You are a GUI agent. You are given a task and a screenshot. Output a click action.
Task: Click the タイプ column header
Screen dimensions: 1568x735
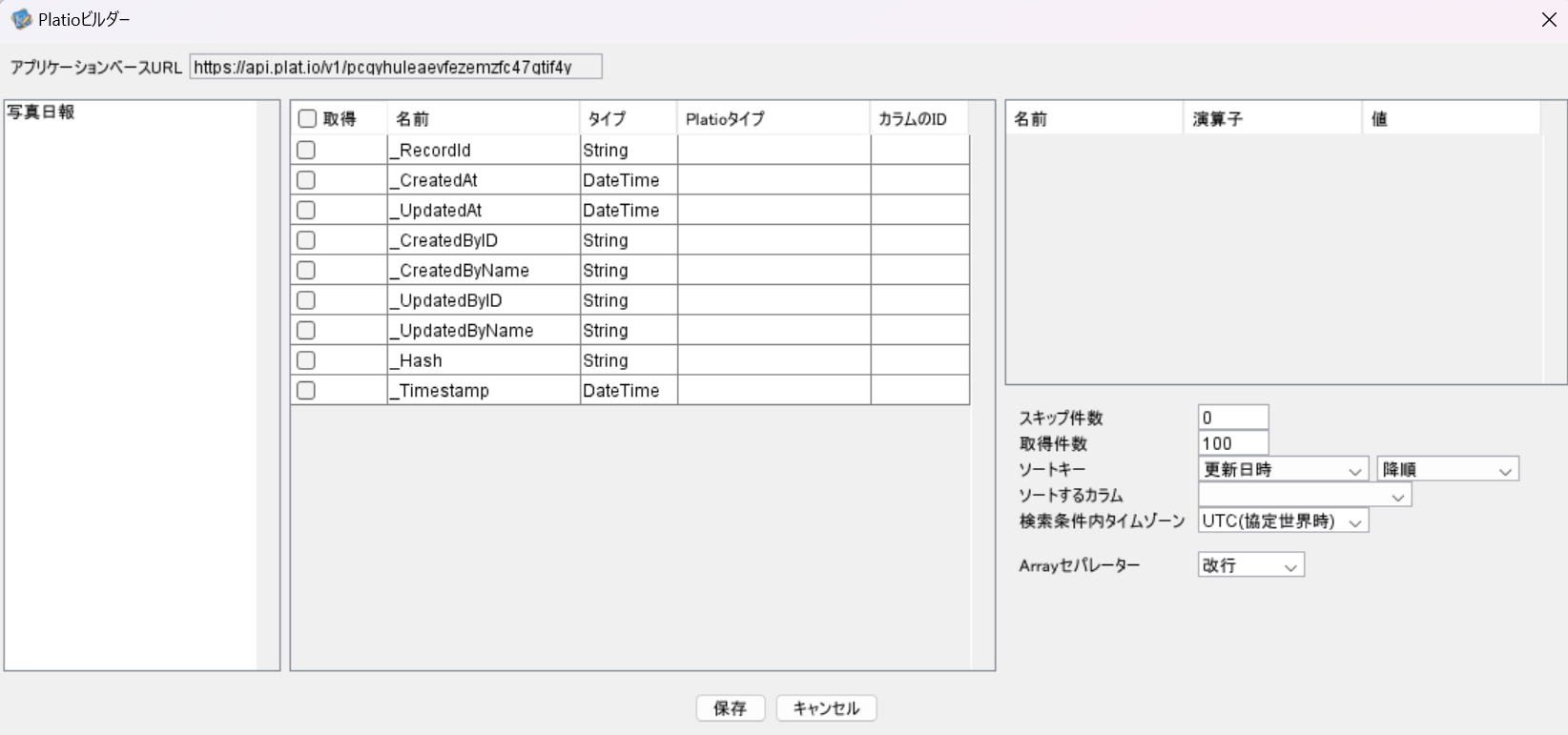[629, 119]
